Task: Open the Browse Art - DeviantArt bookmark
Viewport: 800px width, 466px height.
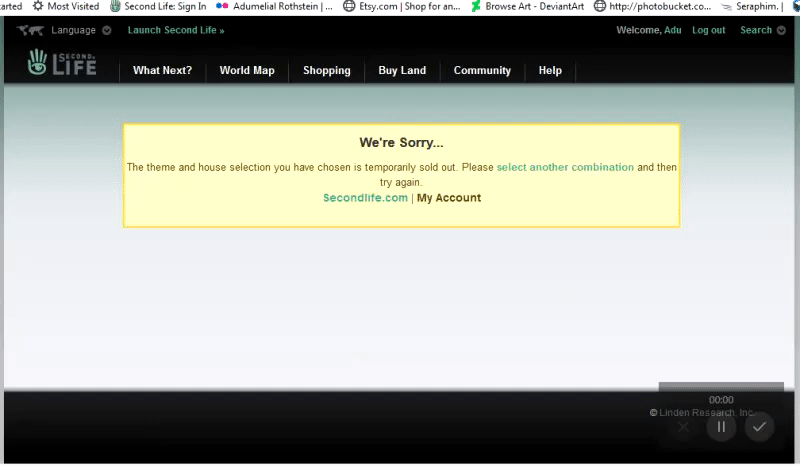Action: [528, 6]
